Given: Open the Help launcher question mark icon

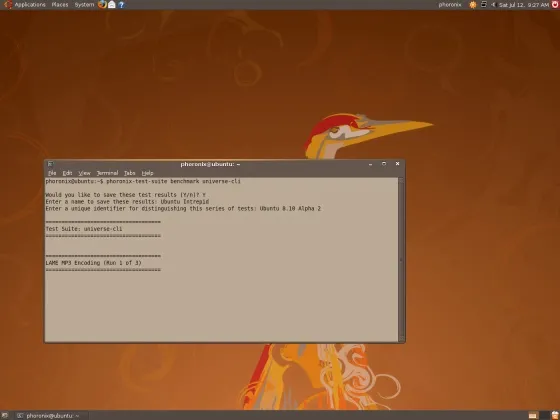Looking at the screenshot, I should tap(121, 5).
